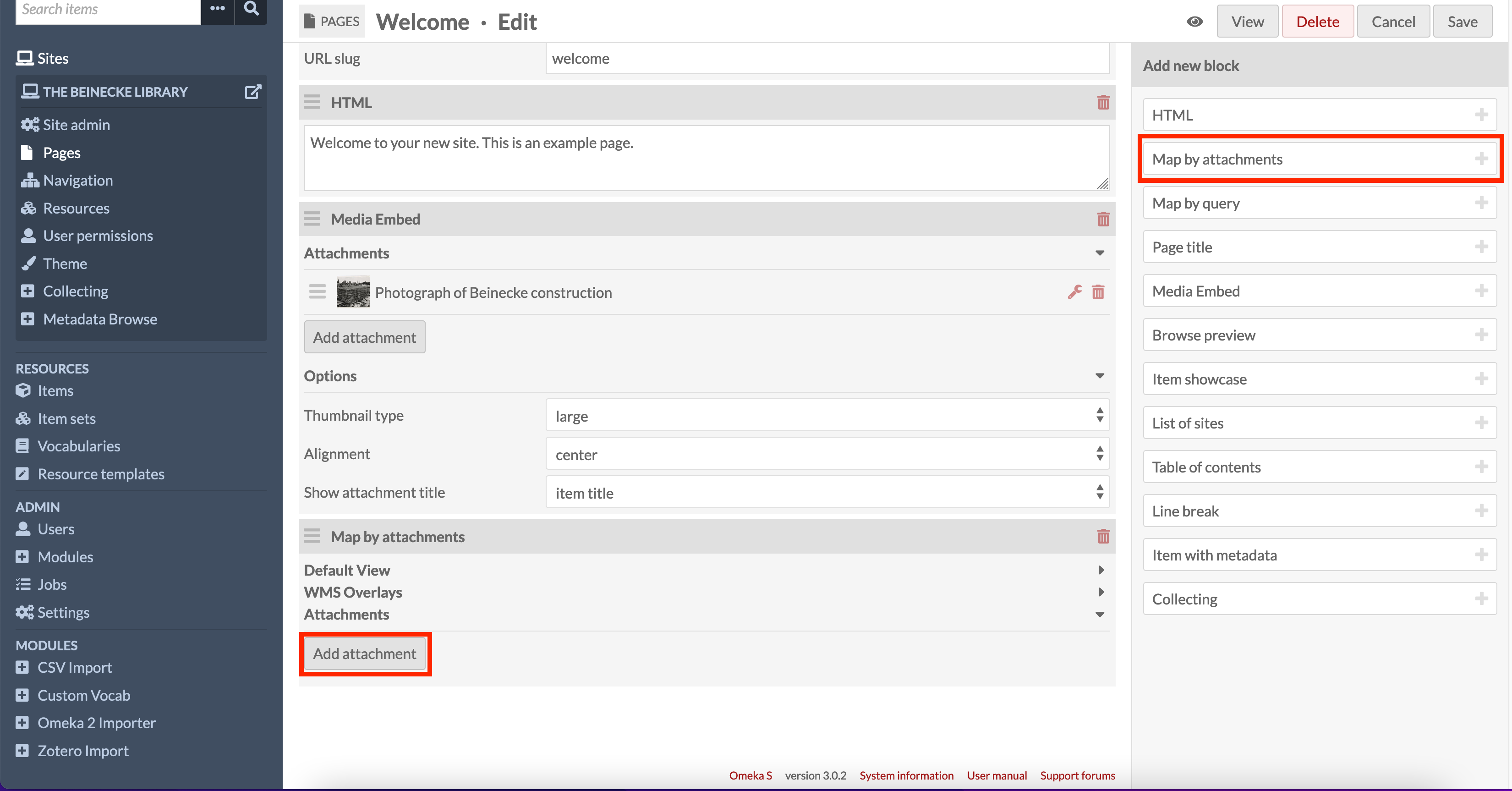Grab the Media Embed block reorder handle

[x=312, y=220]
